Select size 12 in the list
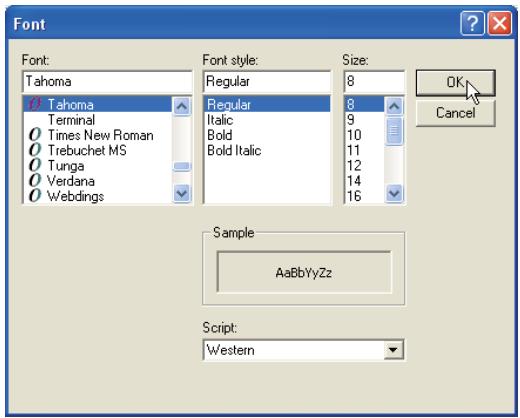The height and width of the screenshot is (418, 520). 364,166
